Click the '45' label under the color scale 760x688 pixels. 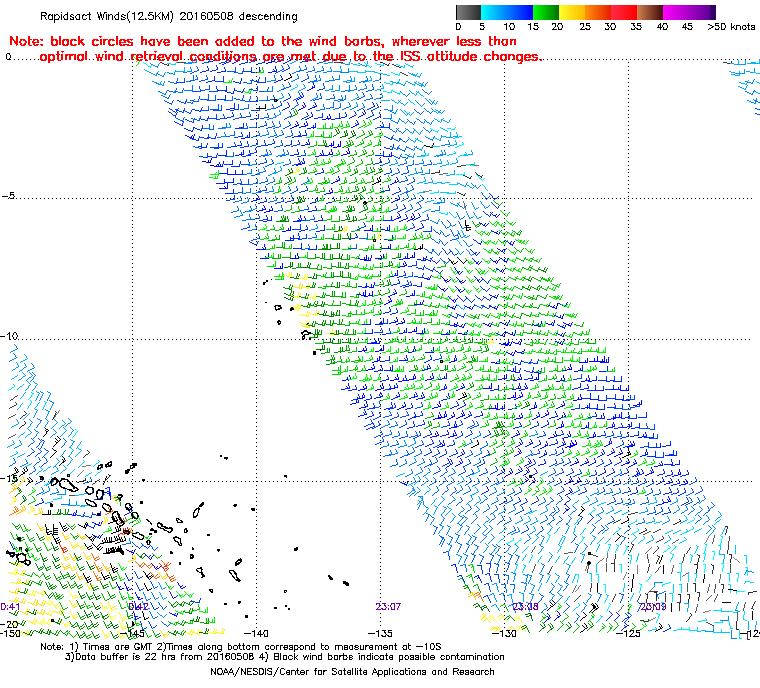click(687, 27)
